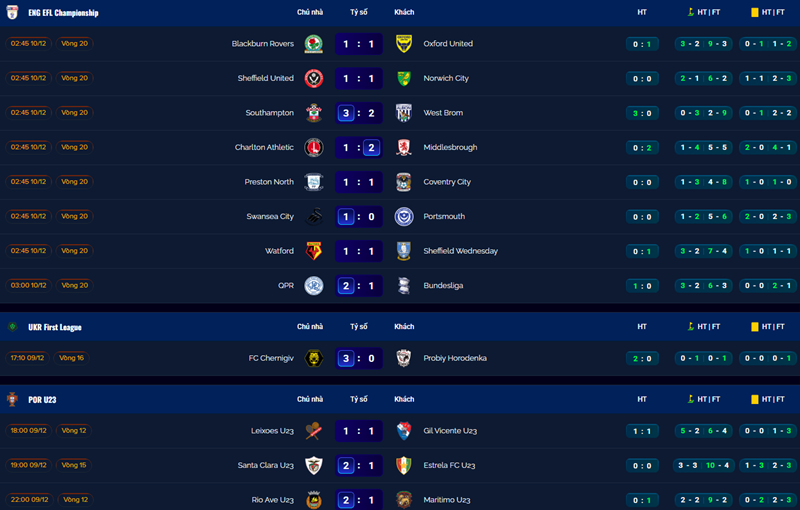This screenshot has height=510, width=800.
Task: Click the yellow card column icon in Championship header
Action: click(x=754, y=12)
